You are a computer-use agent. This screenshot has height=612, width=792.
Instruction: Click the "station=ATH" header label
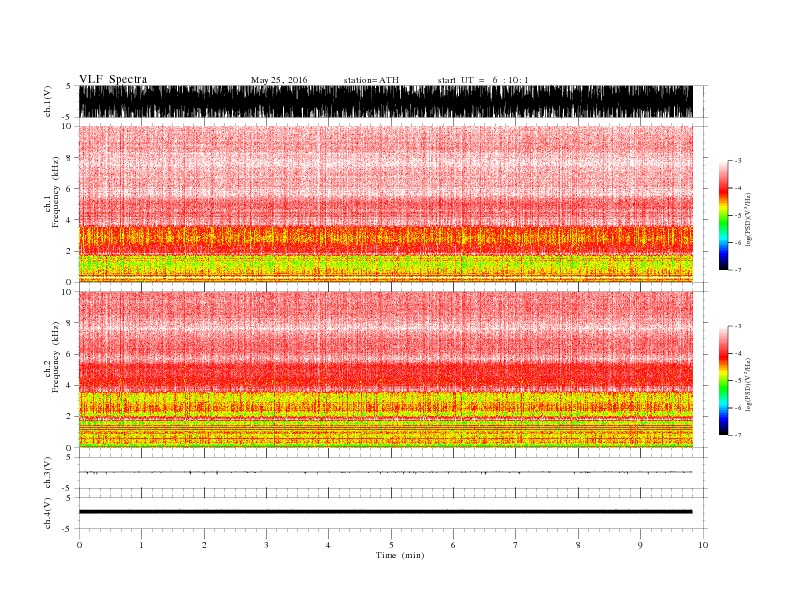[371, 80]
